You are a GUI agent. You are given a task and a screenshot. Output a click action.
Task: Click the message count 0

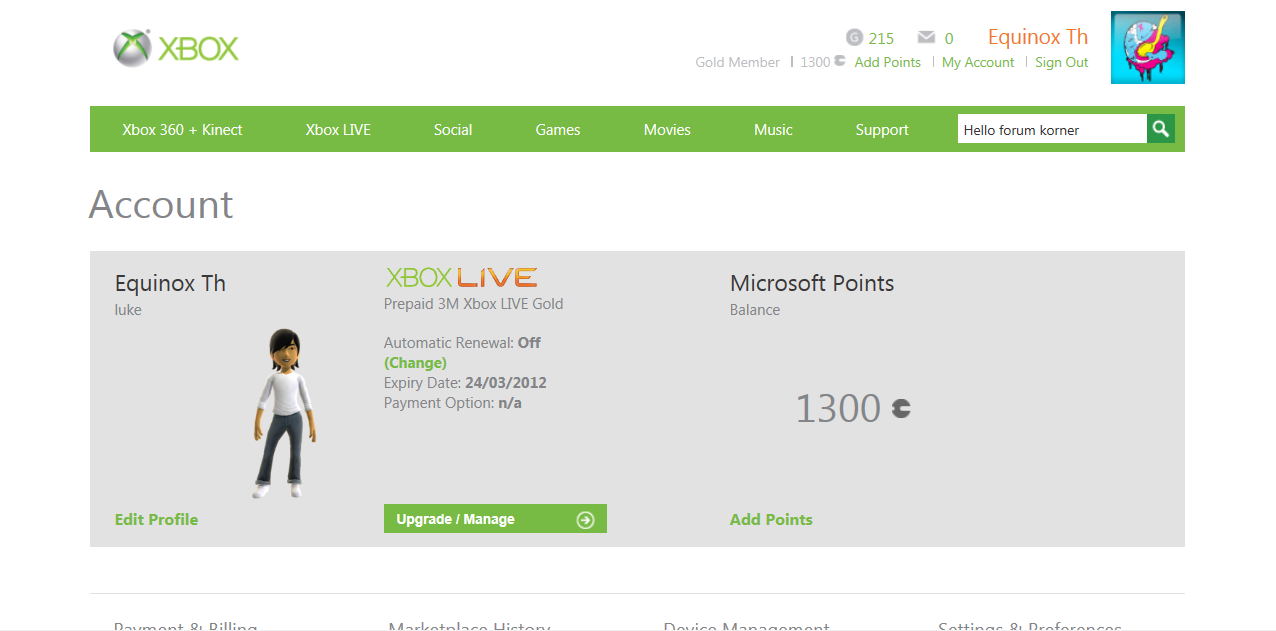tap(949, 38)
